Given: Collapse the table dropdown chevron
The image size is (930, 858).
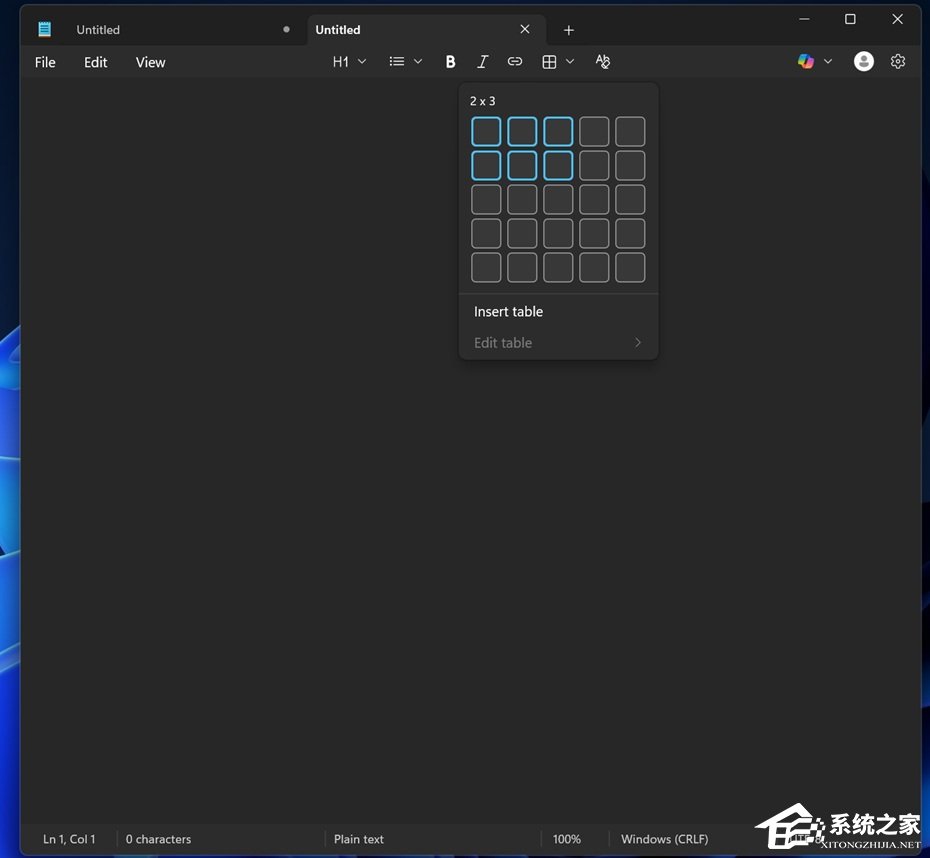Looking at the screenshot, I should click(x=570, y=62).
